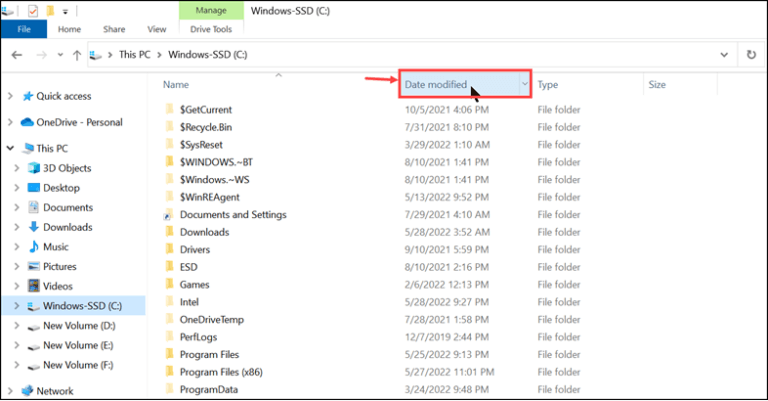Click the Music folder icon in sidebar
The width and height of the screenshot is (768, 401).
(33, 247)
